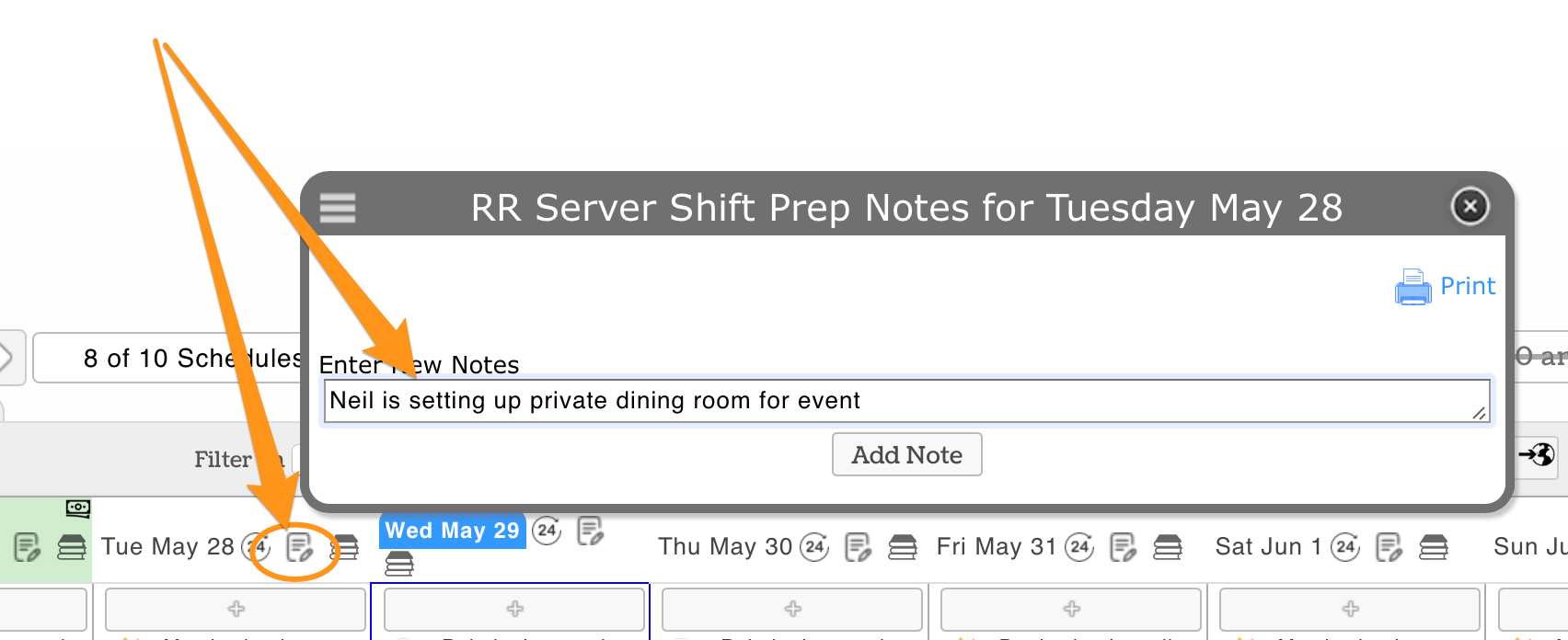Open the shift notes icon for Tue May 28
The width and height of the screenshot is (1568, 640).
click(299, 547)
